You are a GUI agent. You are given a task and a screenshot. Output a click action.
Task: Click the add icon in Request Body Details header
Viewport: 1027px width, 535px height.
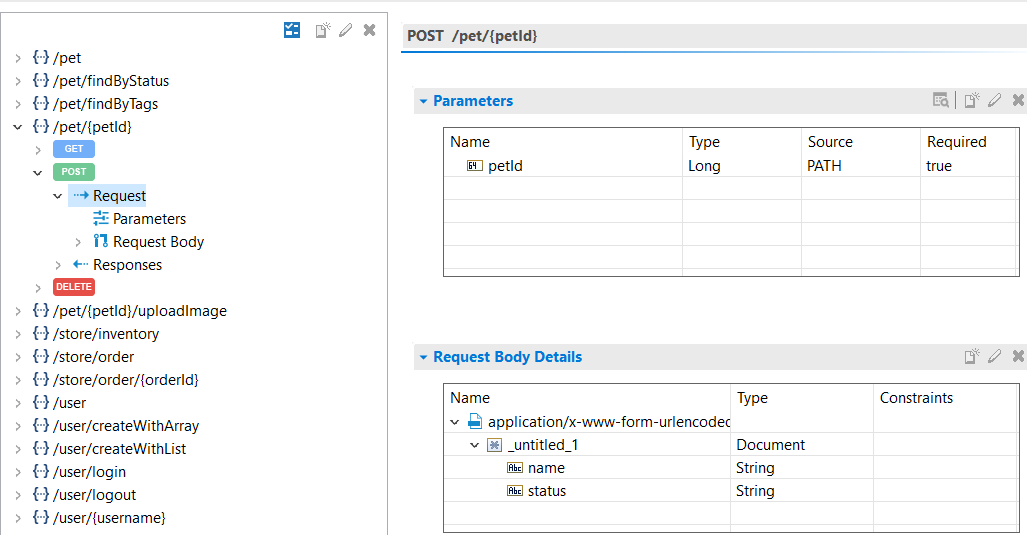pyautogui.click(x=971, y=356)
